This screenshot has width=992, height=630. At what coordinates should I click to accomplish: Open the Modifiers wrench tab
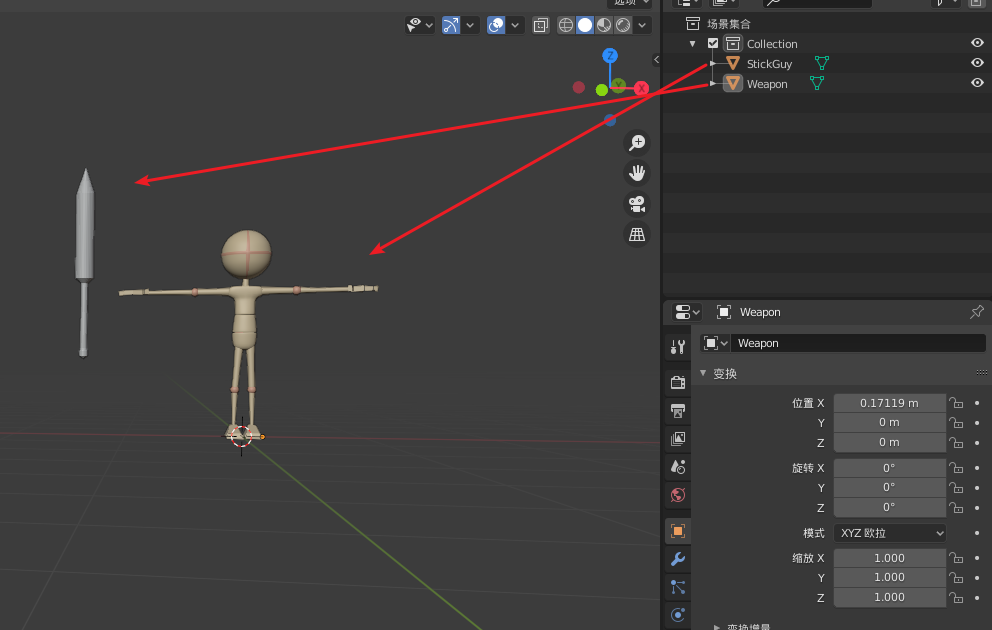[678, 559]
